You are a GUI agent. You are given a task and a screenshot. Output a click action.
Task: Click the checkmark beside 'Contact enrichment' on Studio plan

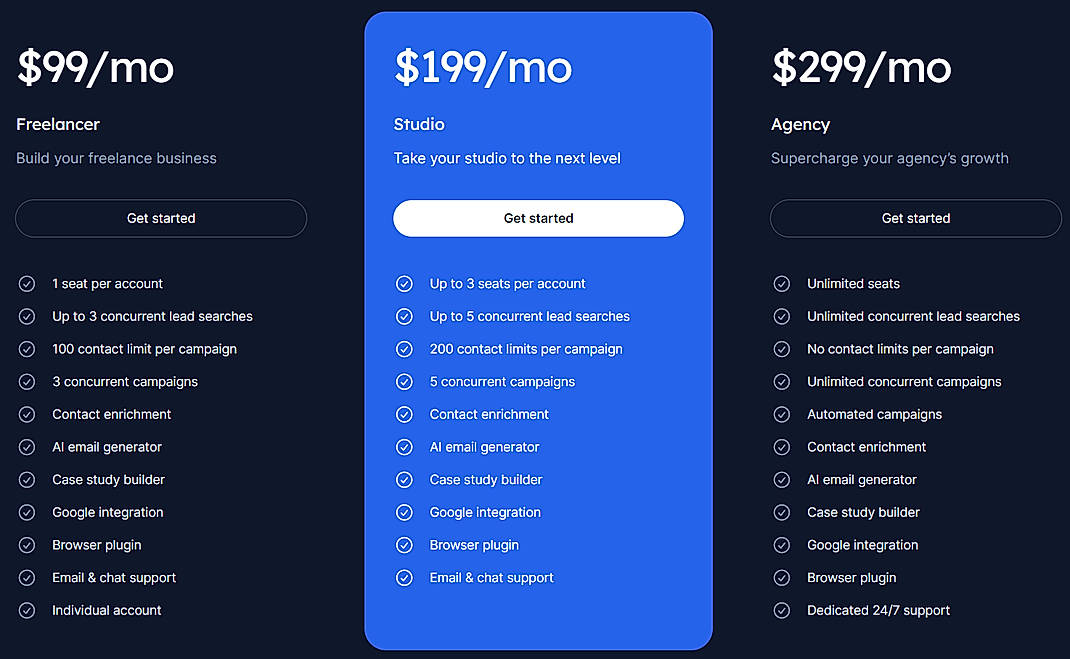click(x=404, y=414)
